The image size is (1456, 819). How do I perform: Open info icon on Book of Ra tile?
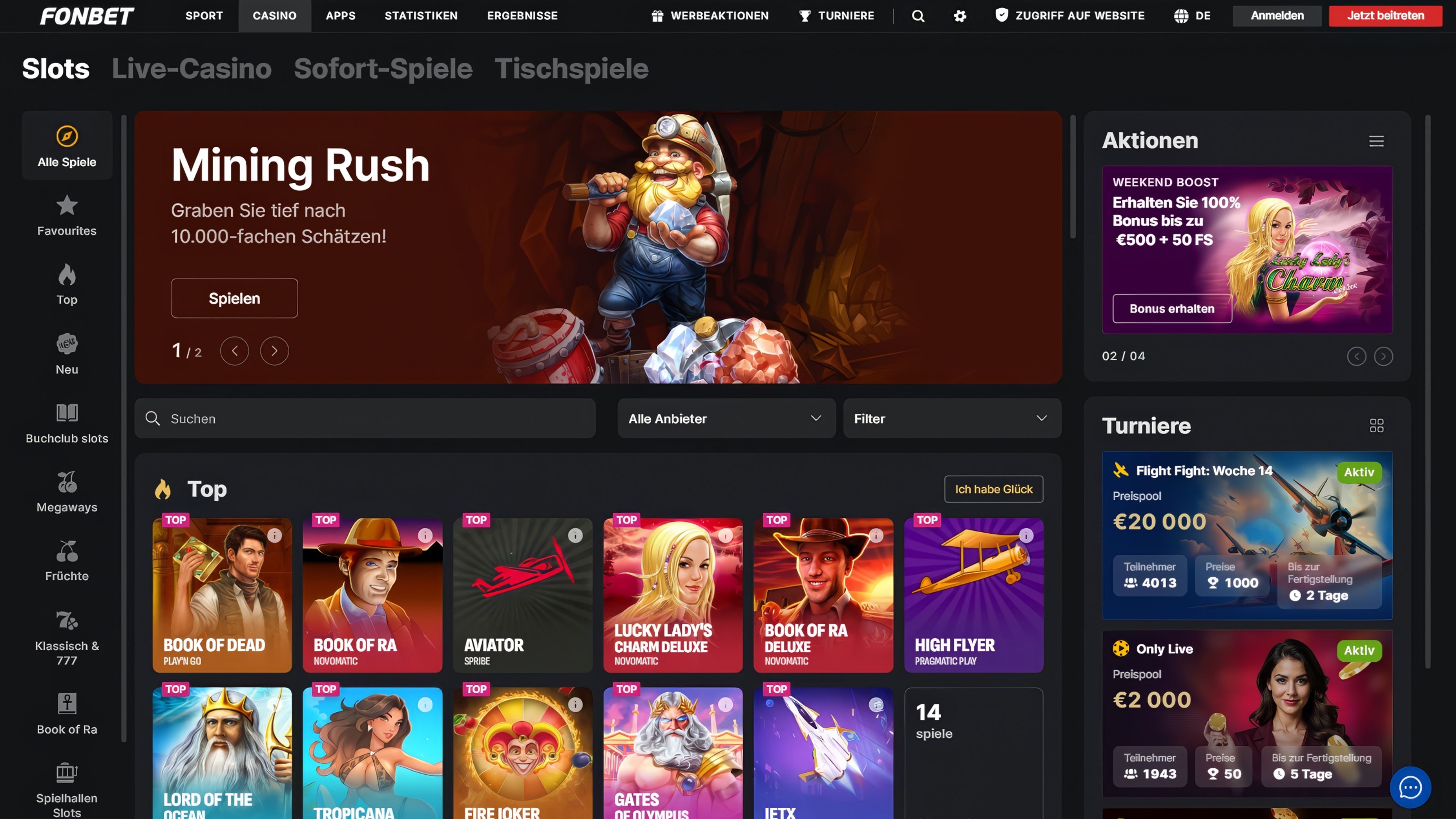coord(425,535)
